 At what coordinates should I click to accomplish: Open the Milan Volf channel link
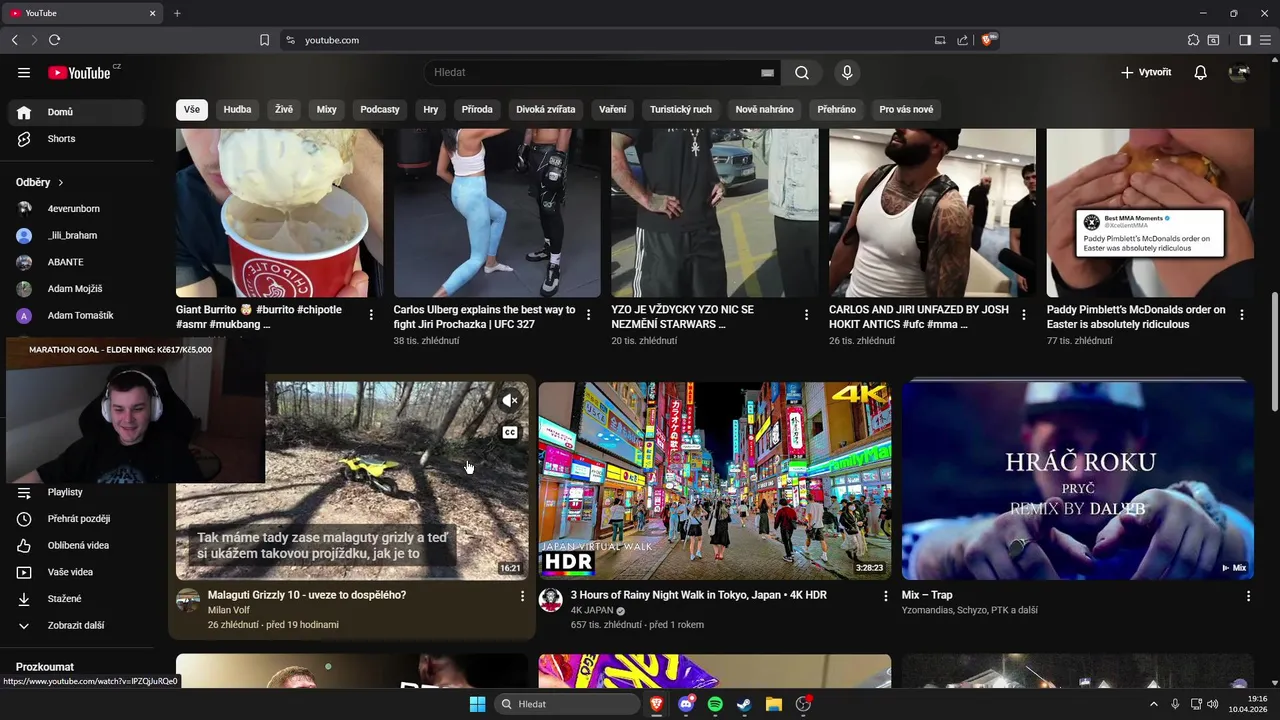[229, 610]
